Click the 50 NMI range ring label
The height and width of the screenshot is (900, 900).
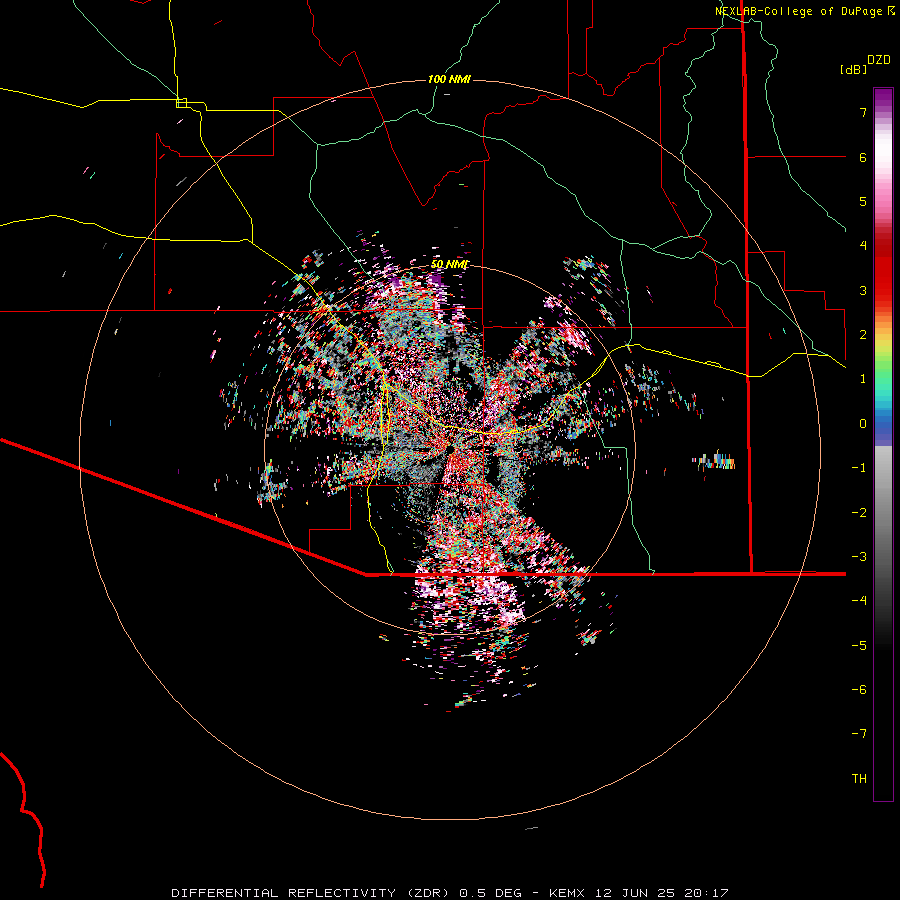click(450, 264)
